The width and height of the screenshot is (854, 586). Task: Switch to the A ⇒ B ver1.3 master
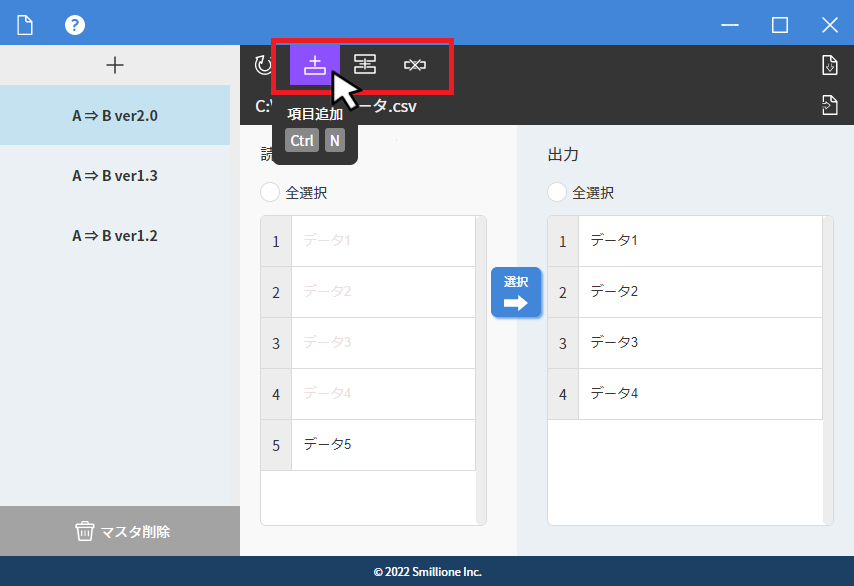[x=115, y=175]
